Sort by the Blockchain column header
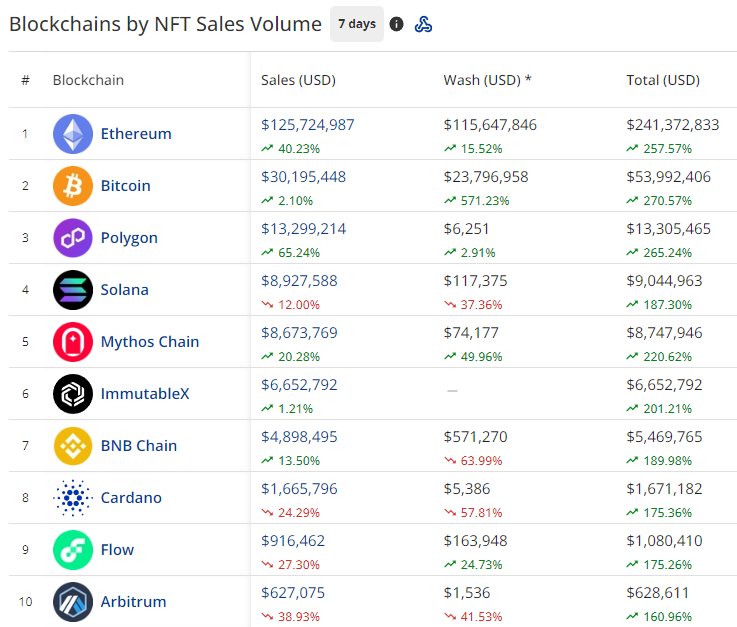The image size is (737, 627). [x=88, y=80]
